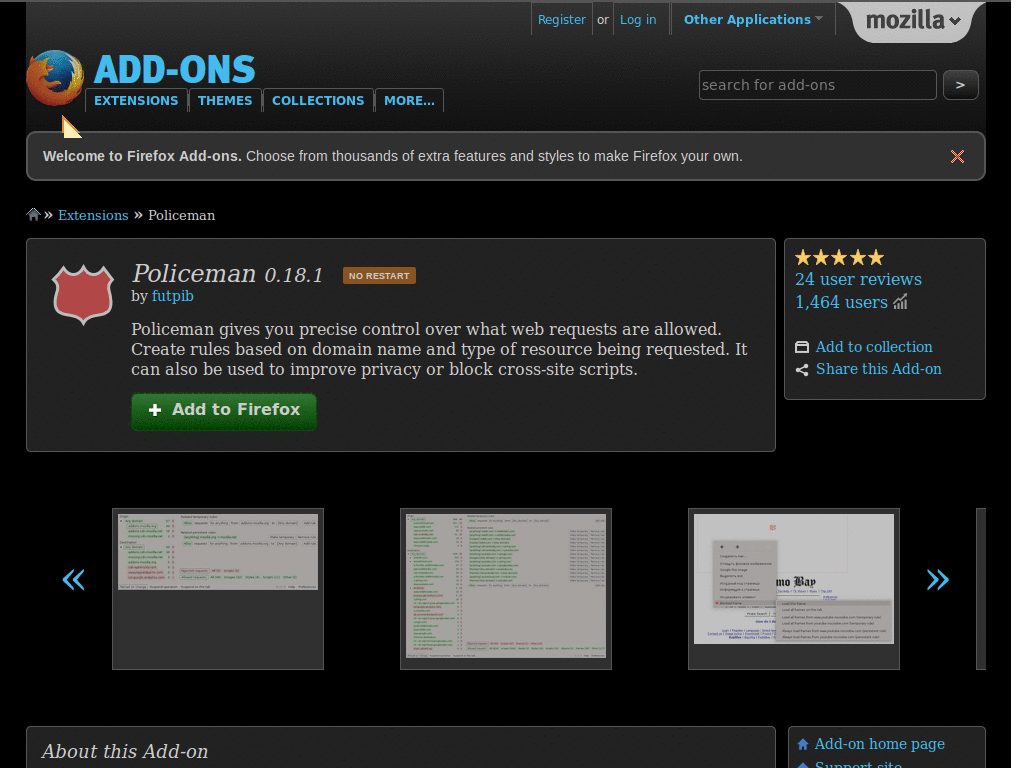Image resolution: width=1024 pixels, height=768 pixels.
Task: Open the statistics chart icon beside users
Action: coord(901,302)
